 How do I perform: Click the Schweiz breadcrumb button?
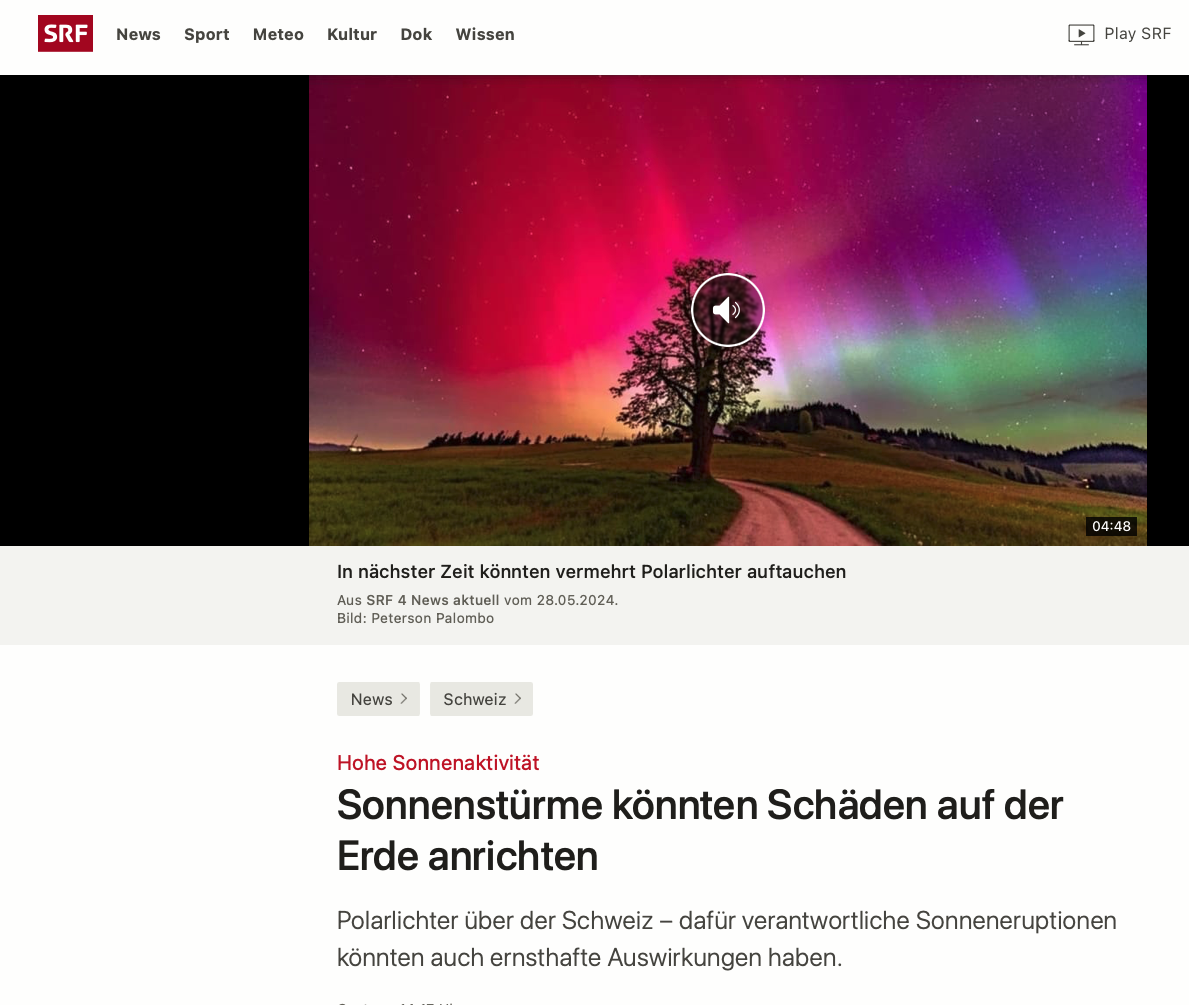pyautogui.click(x=482, y=699)
